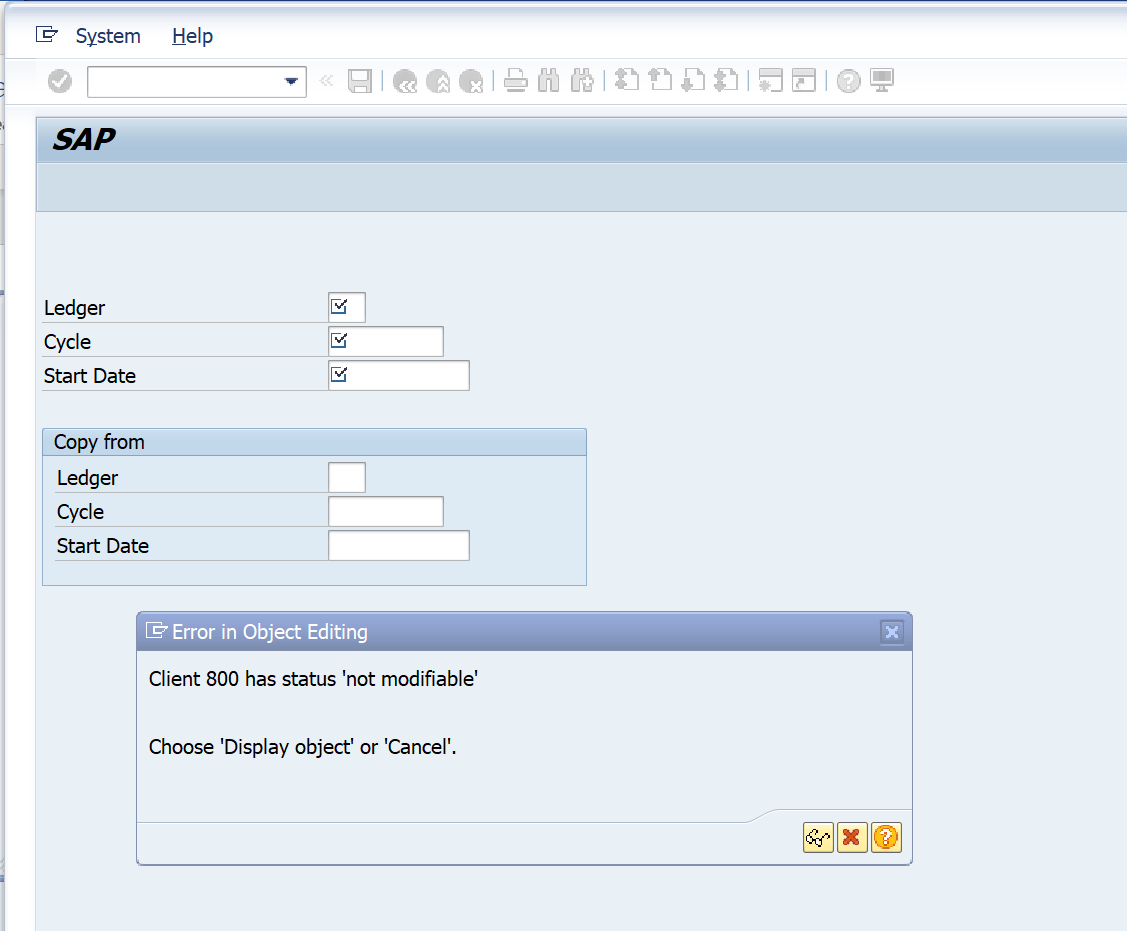The image size is (1127, 931).
Task: Click the First Page icon
Action: 627,80
